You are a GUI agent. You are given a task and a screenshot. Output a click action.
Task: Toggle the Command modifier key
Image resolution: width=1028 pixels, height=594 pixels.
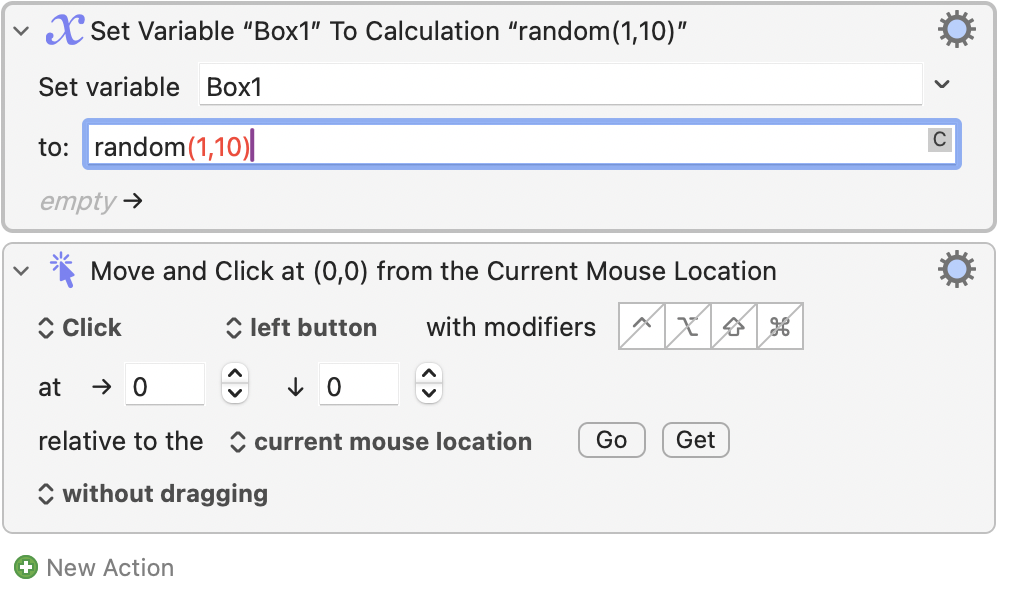[780, 327]
